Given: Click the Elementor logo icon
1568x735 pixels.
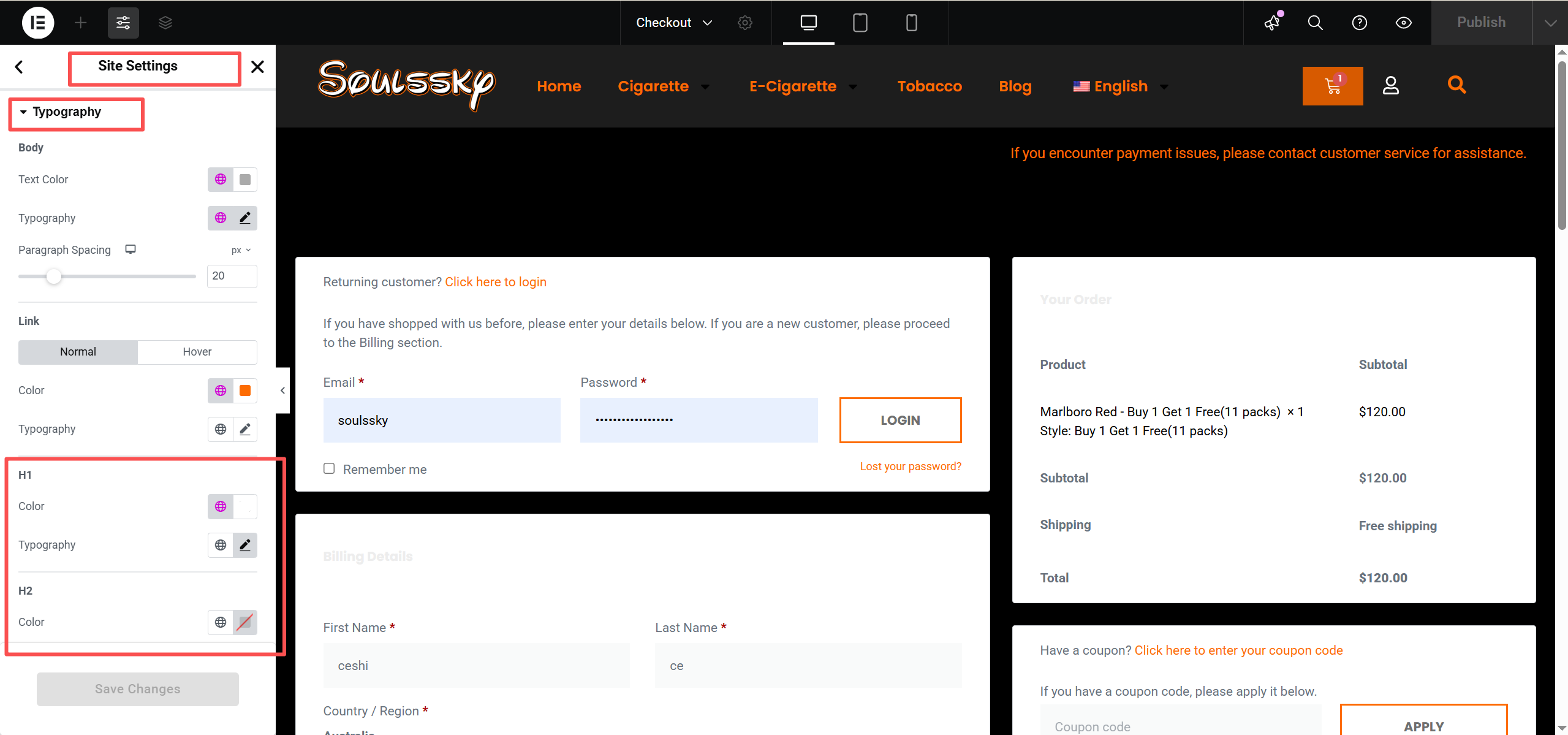Looking at the screenshot, I should tap(38, 23).
